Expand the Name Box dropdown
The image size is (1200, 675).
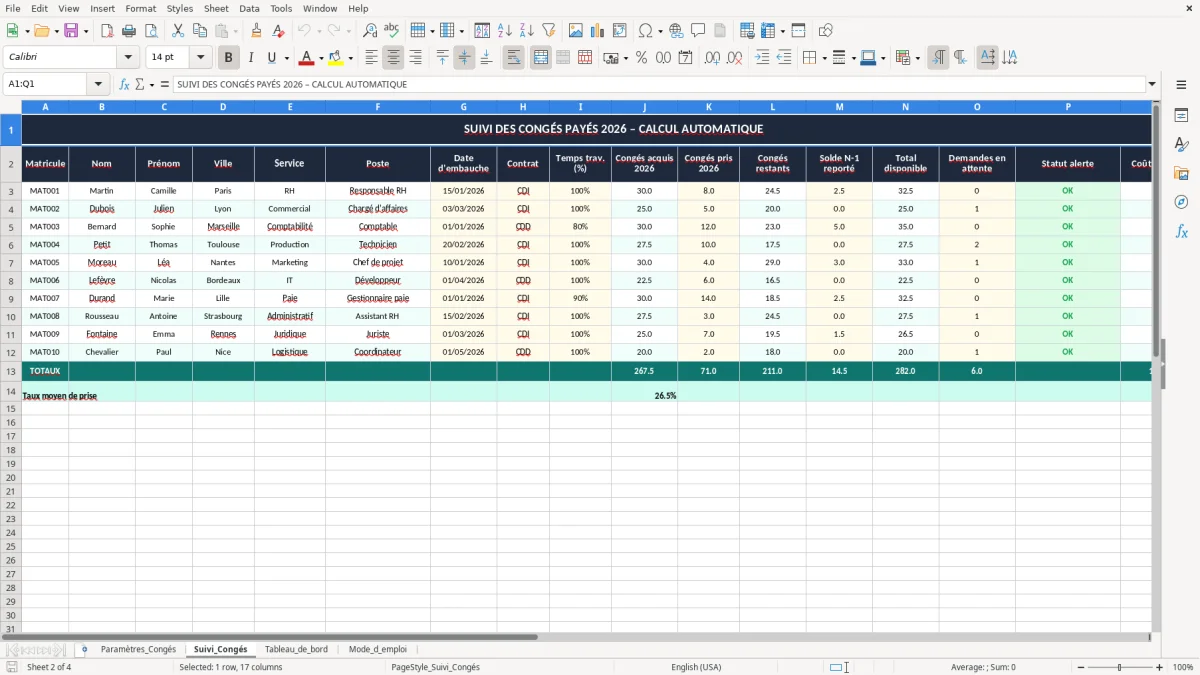(x=98, y=84)
